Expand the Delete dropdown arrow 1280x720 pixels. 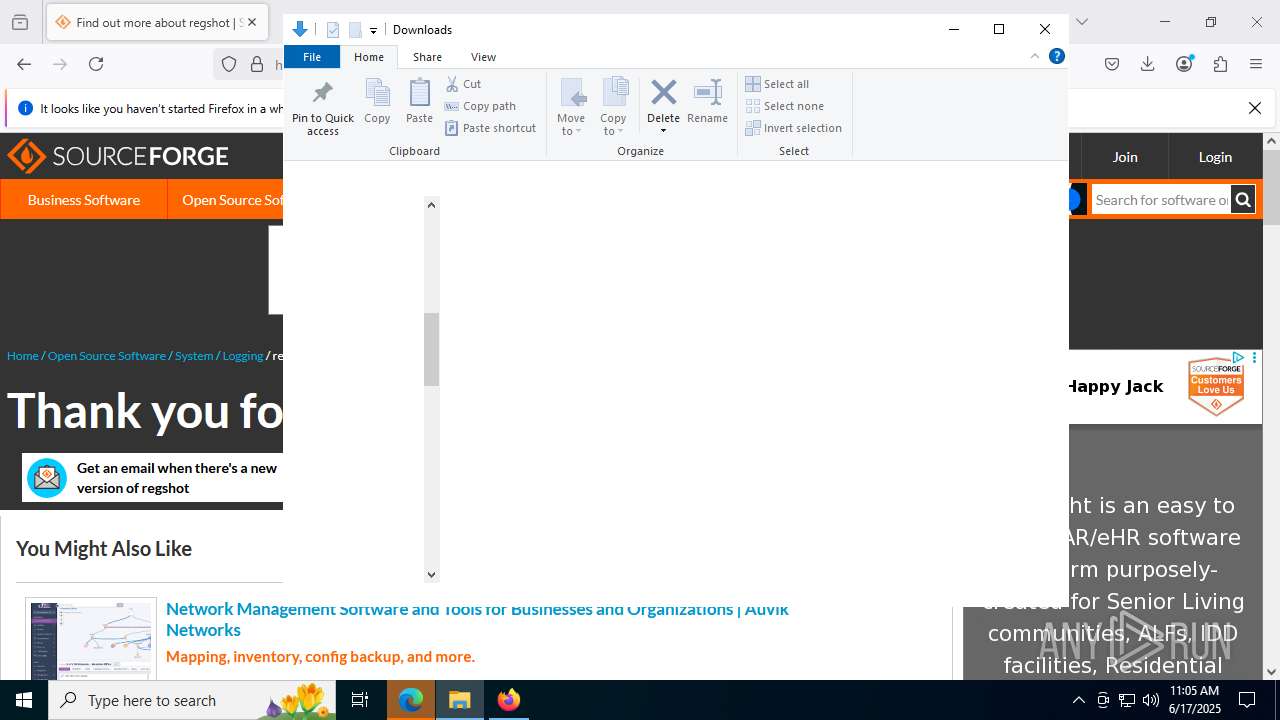click(663, 131)
